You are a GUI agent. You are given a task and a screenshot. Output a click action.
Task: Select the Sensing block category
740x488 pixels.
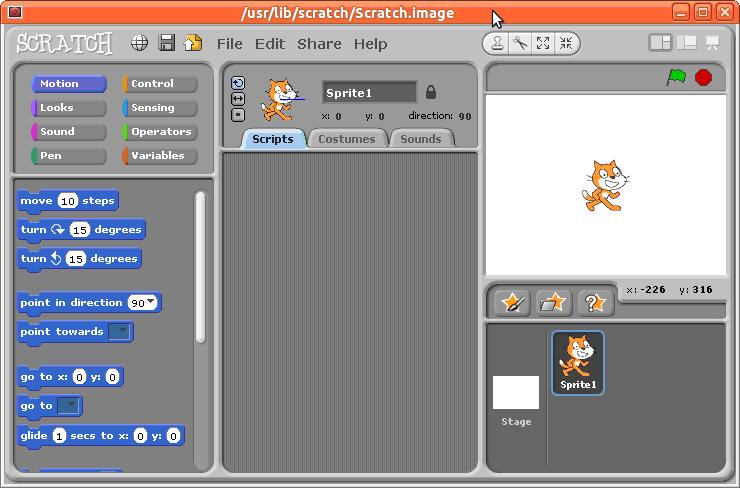[x=160, y=108]
